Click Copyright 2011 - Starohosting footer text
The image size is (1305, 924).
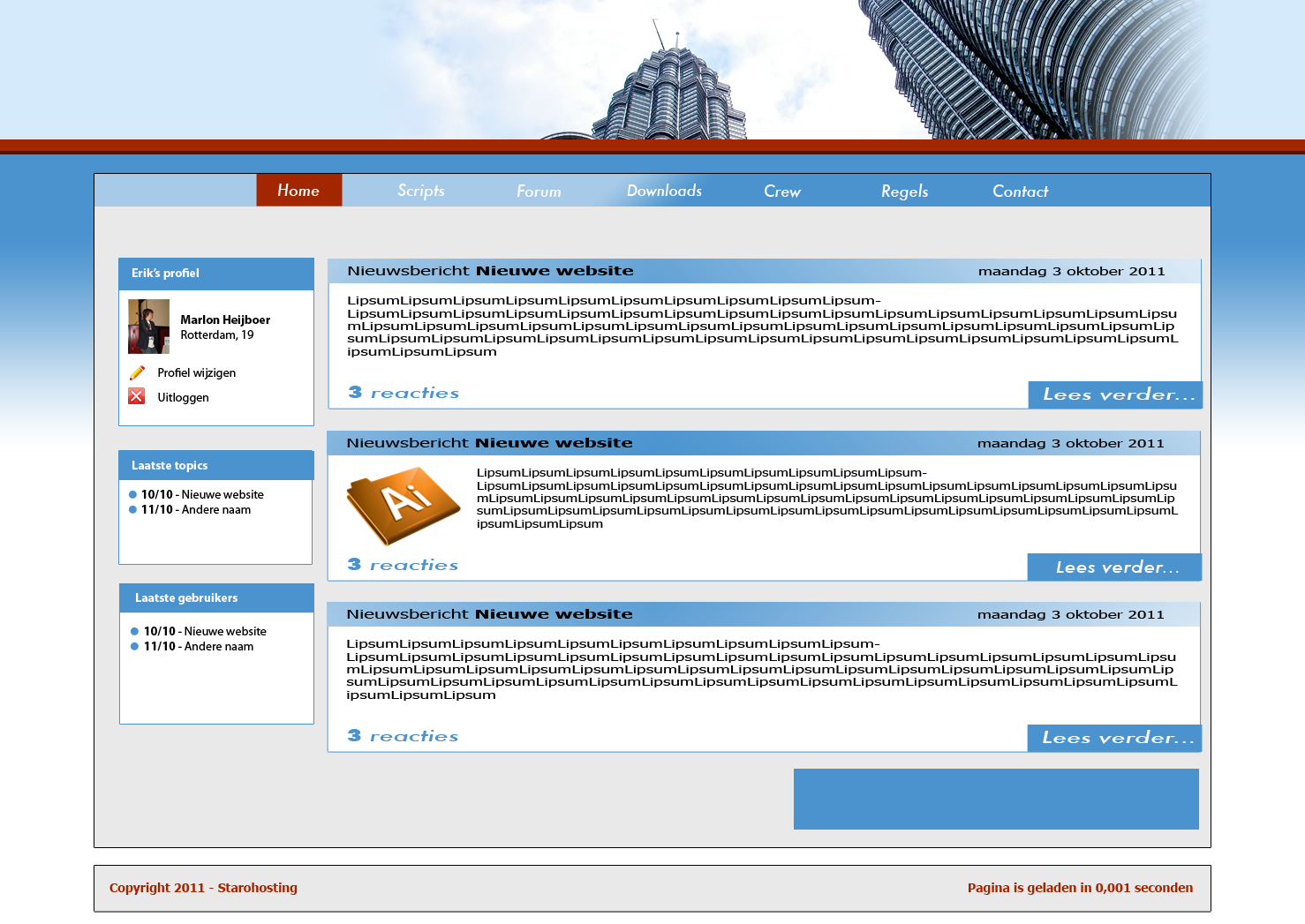coord(203,888)
